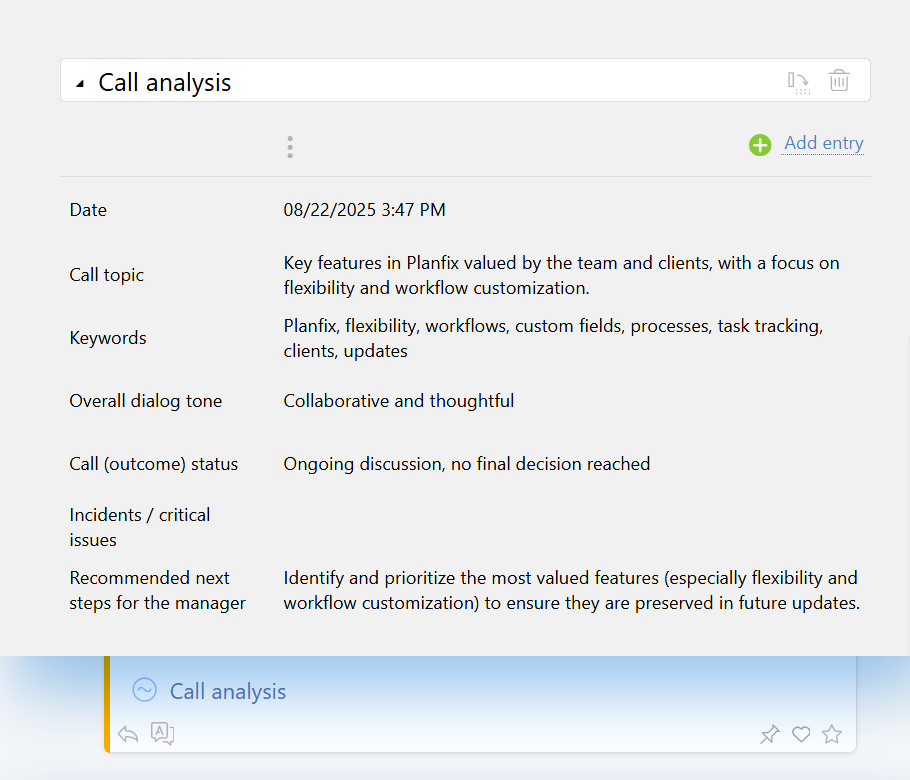
Task: Click the Incidents / critical issues label
Action: (140, 527)
